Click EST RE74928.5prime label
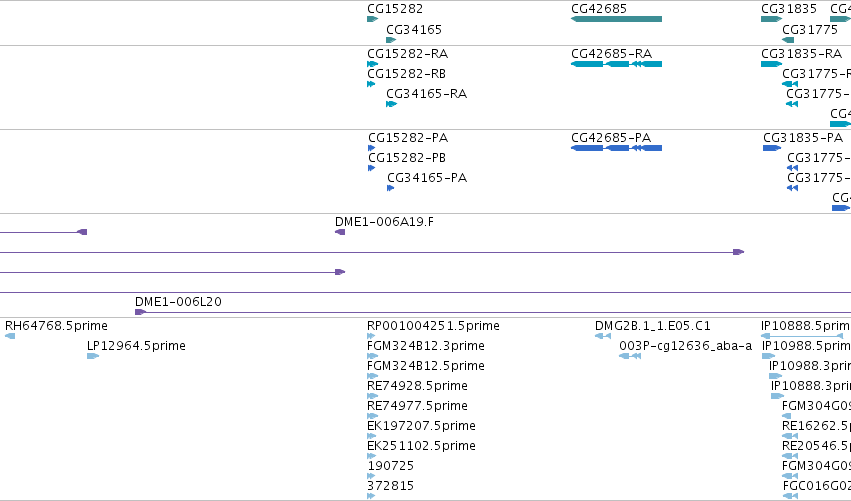The height and width of the screenshot is (501, 851). [417, 386]
